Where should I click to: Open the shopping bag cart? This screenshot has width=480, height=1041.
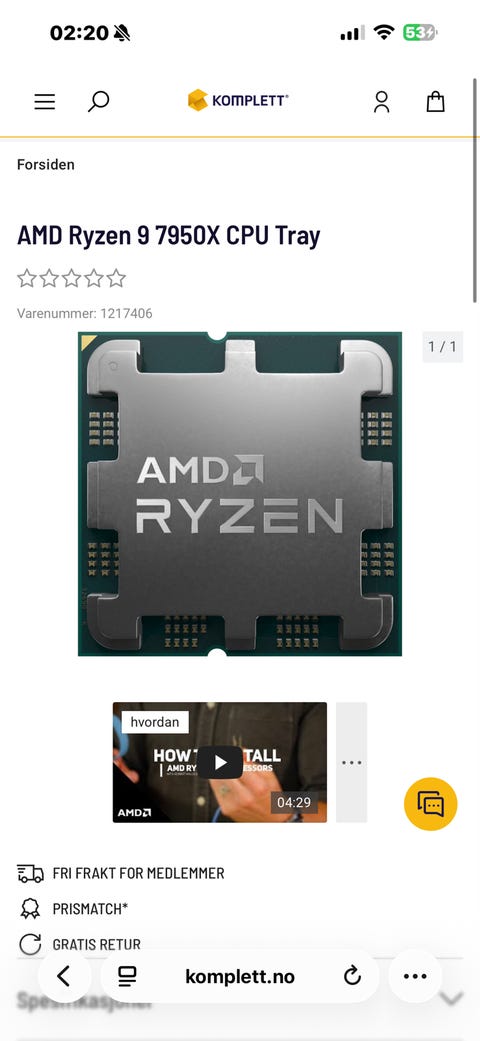[x=436, y=102]
